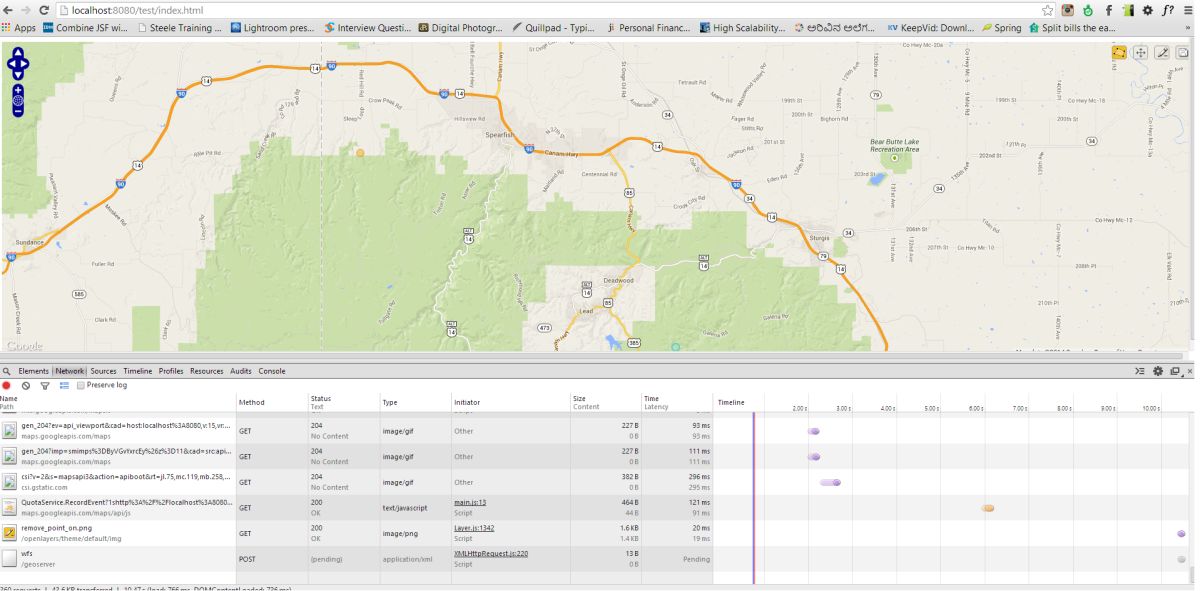The image size is (1200, 591).
Task: Sort requests by Status column header
Action: [342, 402]
